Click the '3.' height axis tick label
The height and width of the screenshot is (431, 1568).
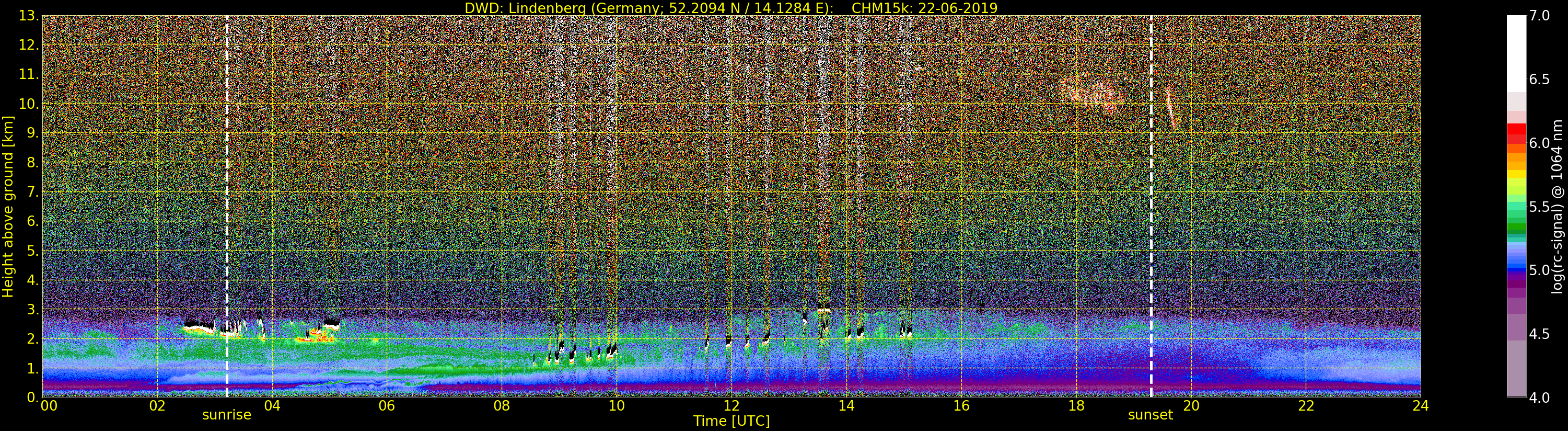[x=33, y=309]
